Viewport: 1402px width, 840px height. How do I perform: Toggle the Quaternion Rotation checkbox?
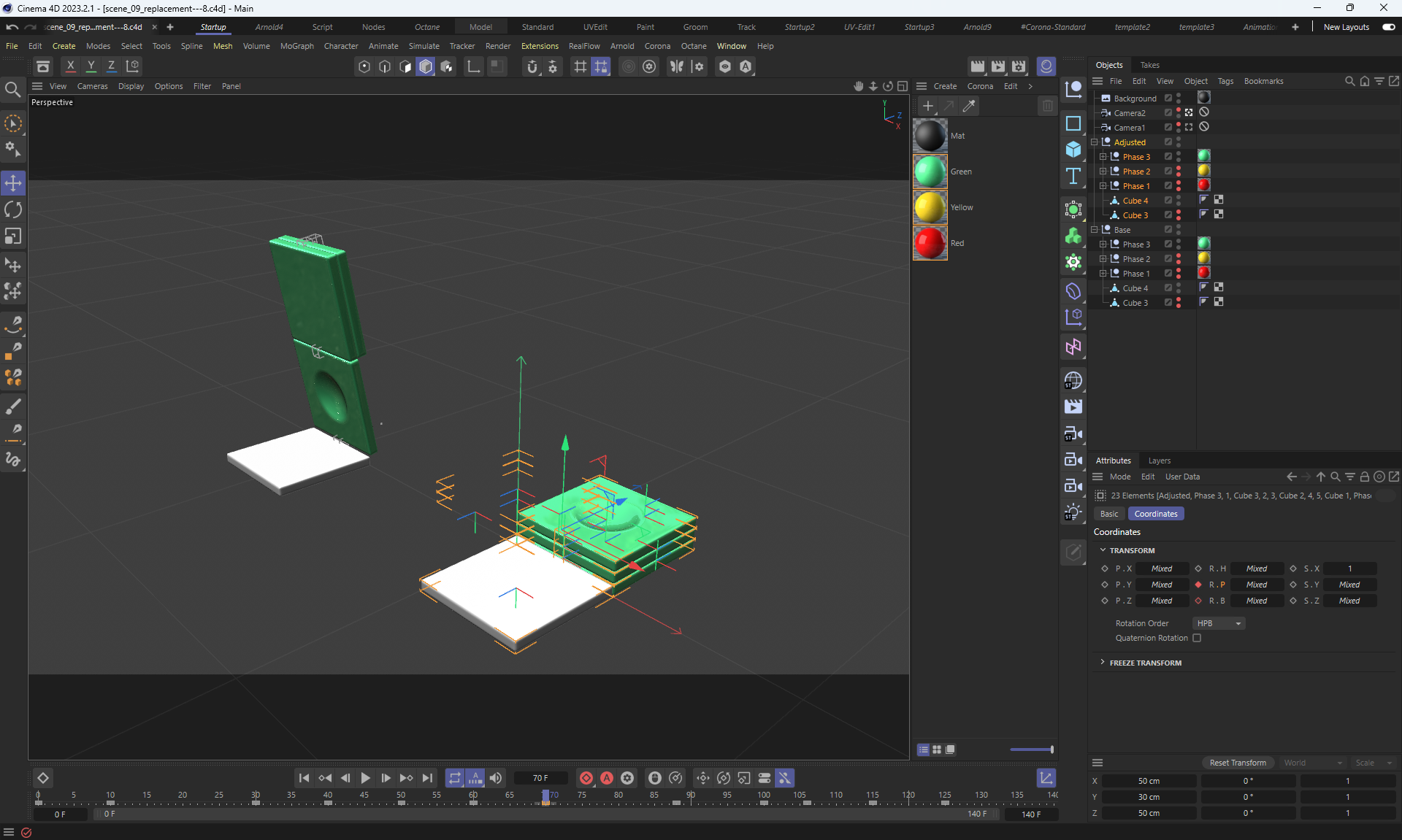pos(1197,638)
